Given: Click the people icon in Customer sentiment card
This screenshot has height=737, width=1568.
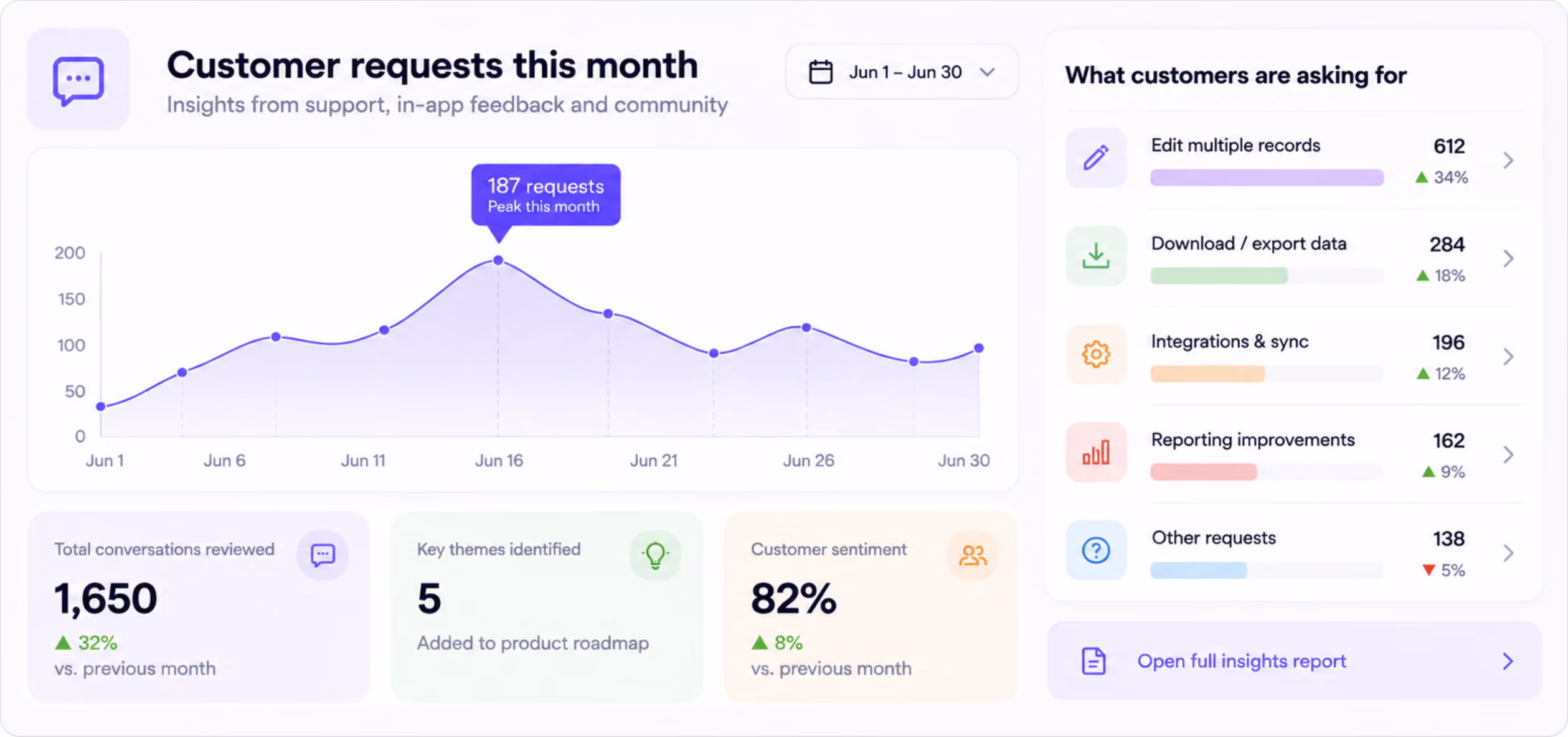Looking at the screenshot, I should click(x=973, y=555).
